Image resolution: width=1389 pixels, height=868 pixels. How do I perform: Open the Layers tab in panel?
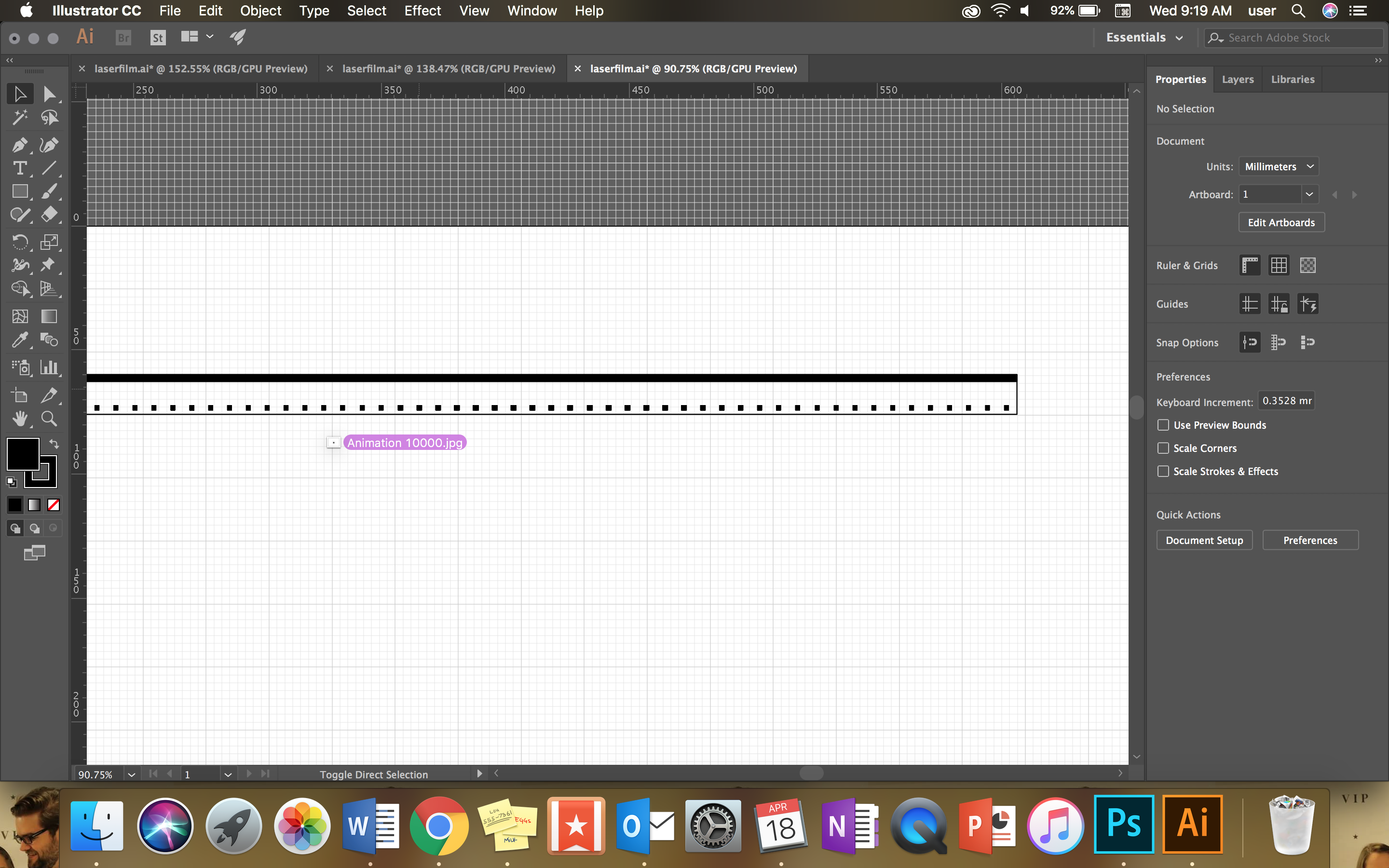(x=1238, y=79)
